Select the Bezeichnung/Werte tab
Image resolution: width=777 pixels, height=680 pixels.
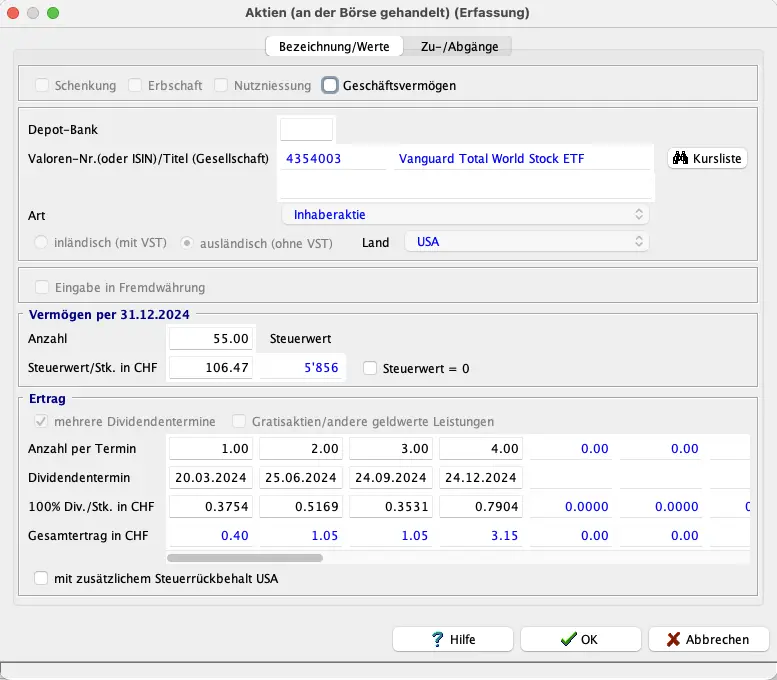pyautogui.click(x=334, y=46)
